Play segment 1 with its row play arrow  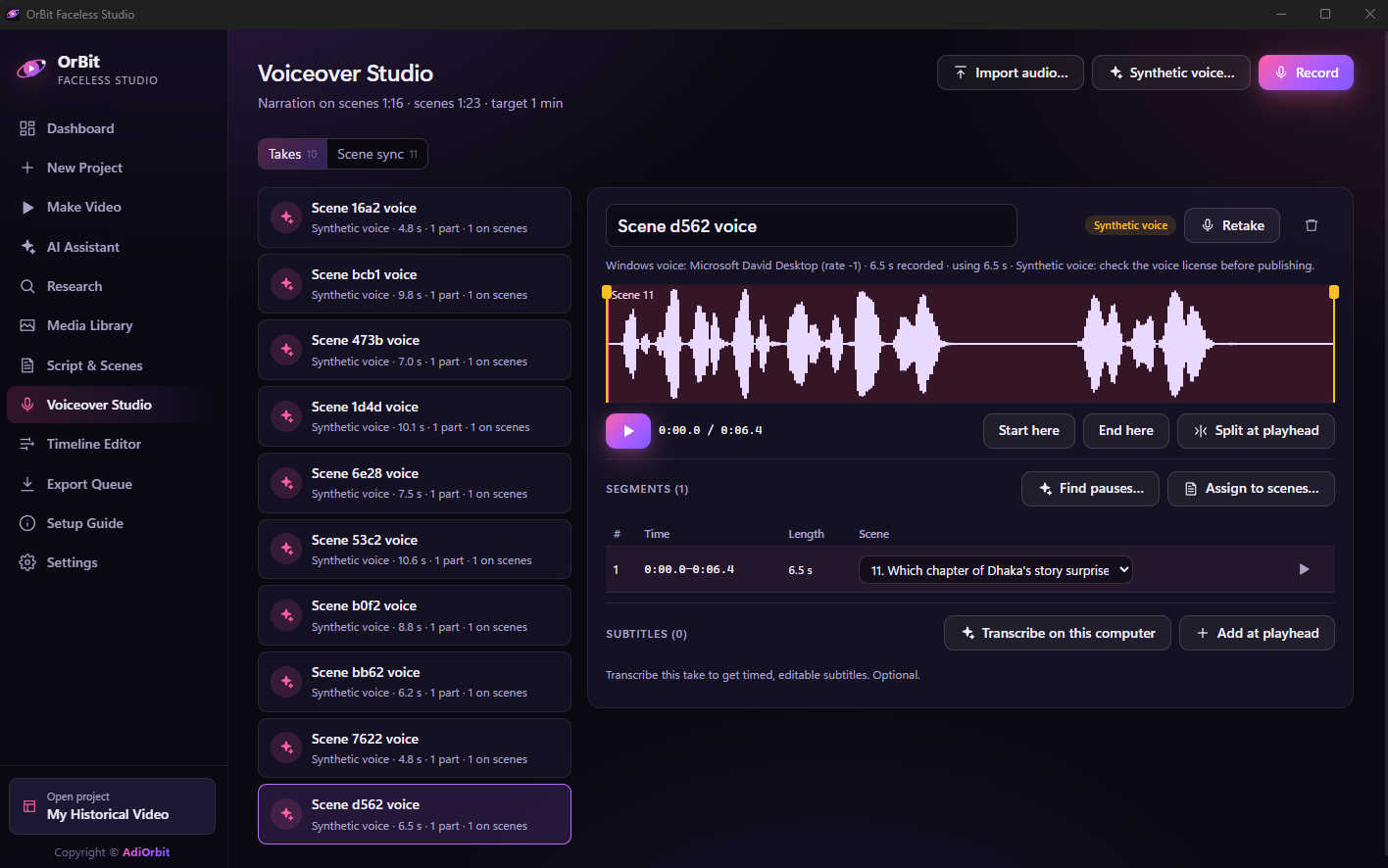1304,569
